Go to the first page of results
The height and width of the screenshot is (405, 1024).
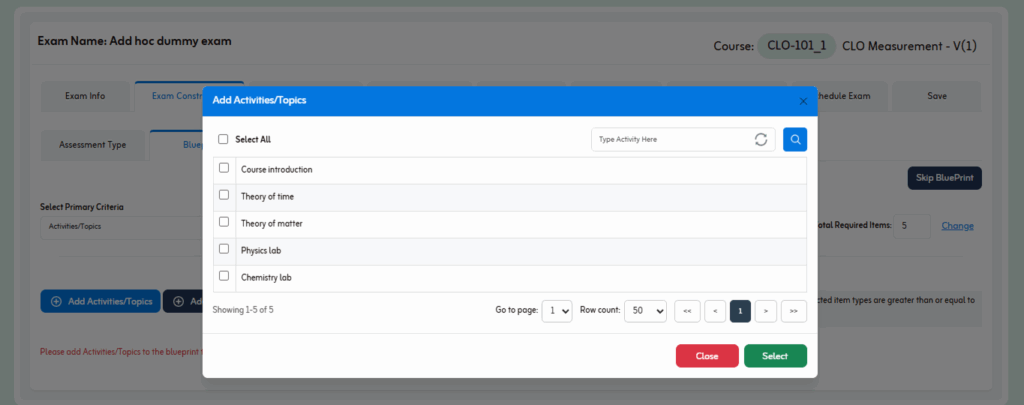tap(687, 311)
